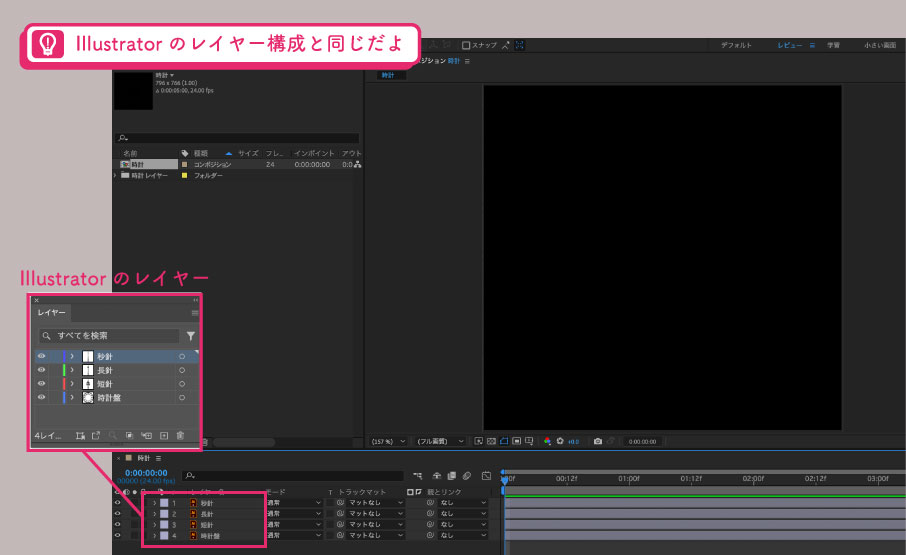Switch to 学習 workspace
Image resolution: width=906 pixels, height=555 pixels.
[x=833, y=45]
